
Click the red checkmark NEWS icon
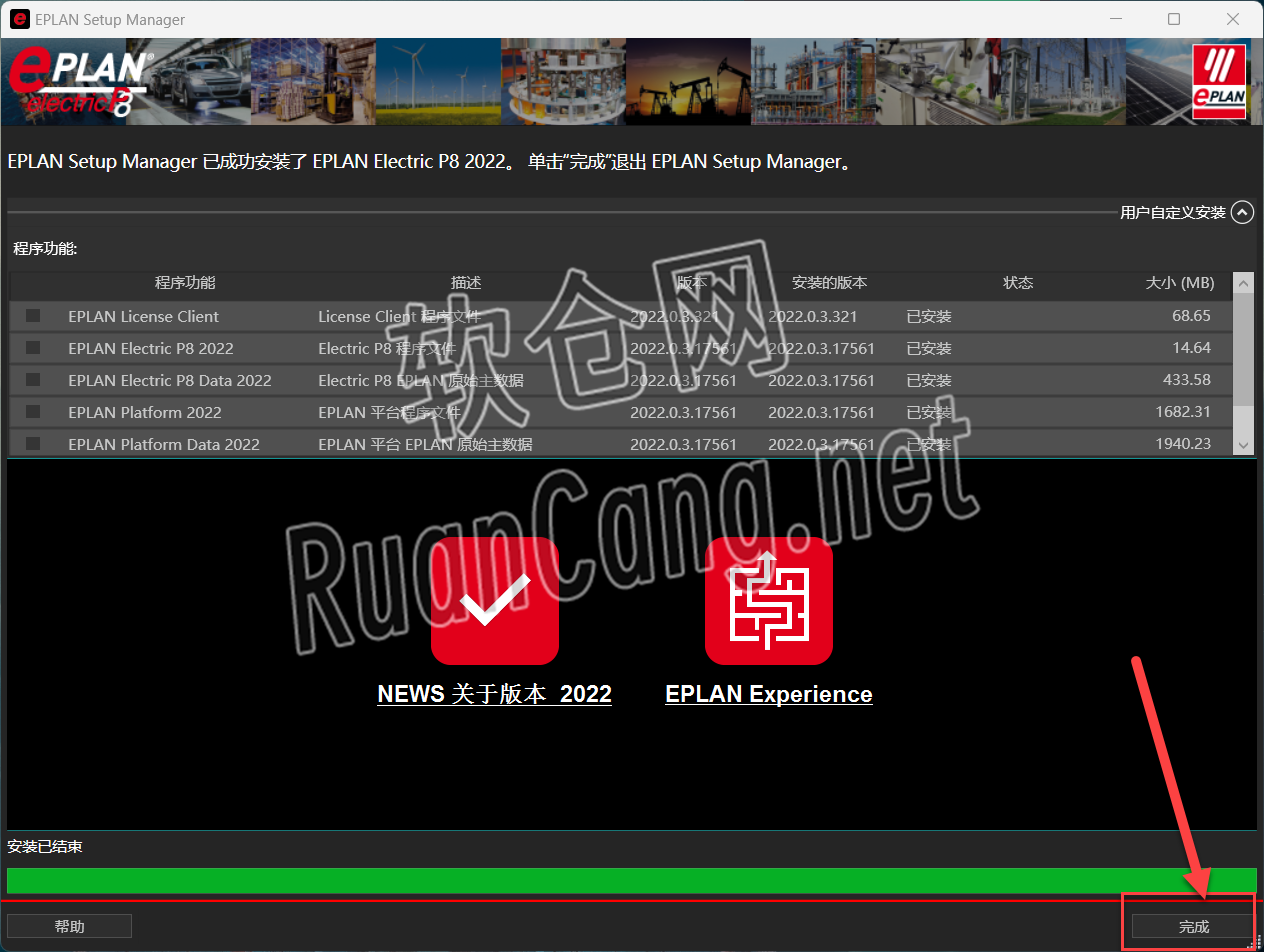point(494,601)
